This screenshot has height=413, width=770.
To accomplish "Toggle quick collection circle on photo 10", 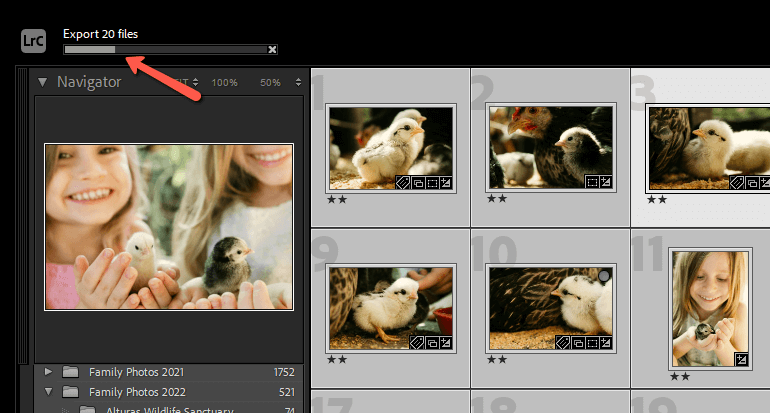I will [x=604, y=275].
